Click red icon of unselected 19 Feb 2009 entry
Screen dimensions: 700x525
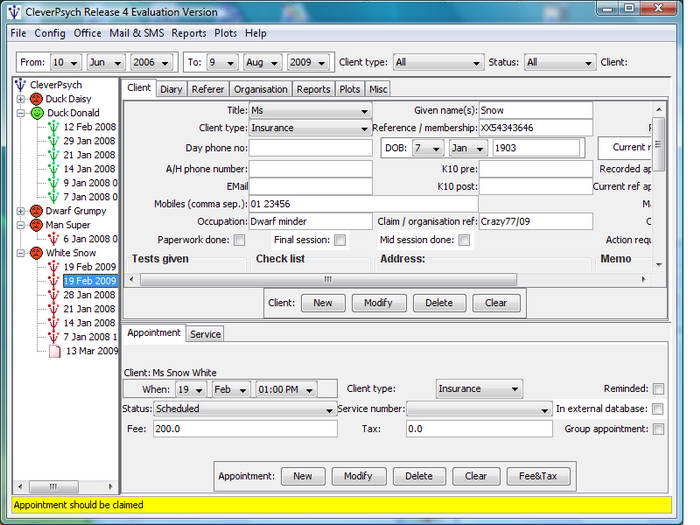(x=54, y=267)
